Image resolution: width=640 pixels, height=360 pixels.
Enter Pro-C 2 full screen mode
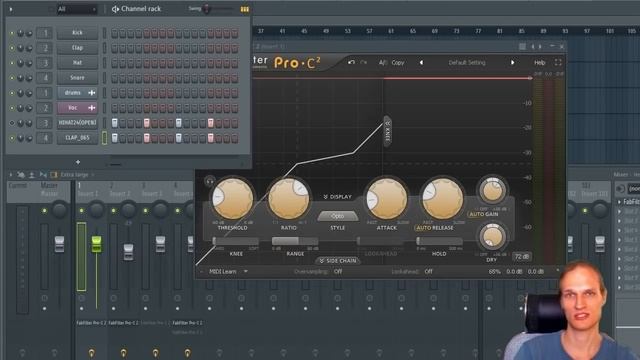pos(558,62)
